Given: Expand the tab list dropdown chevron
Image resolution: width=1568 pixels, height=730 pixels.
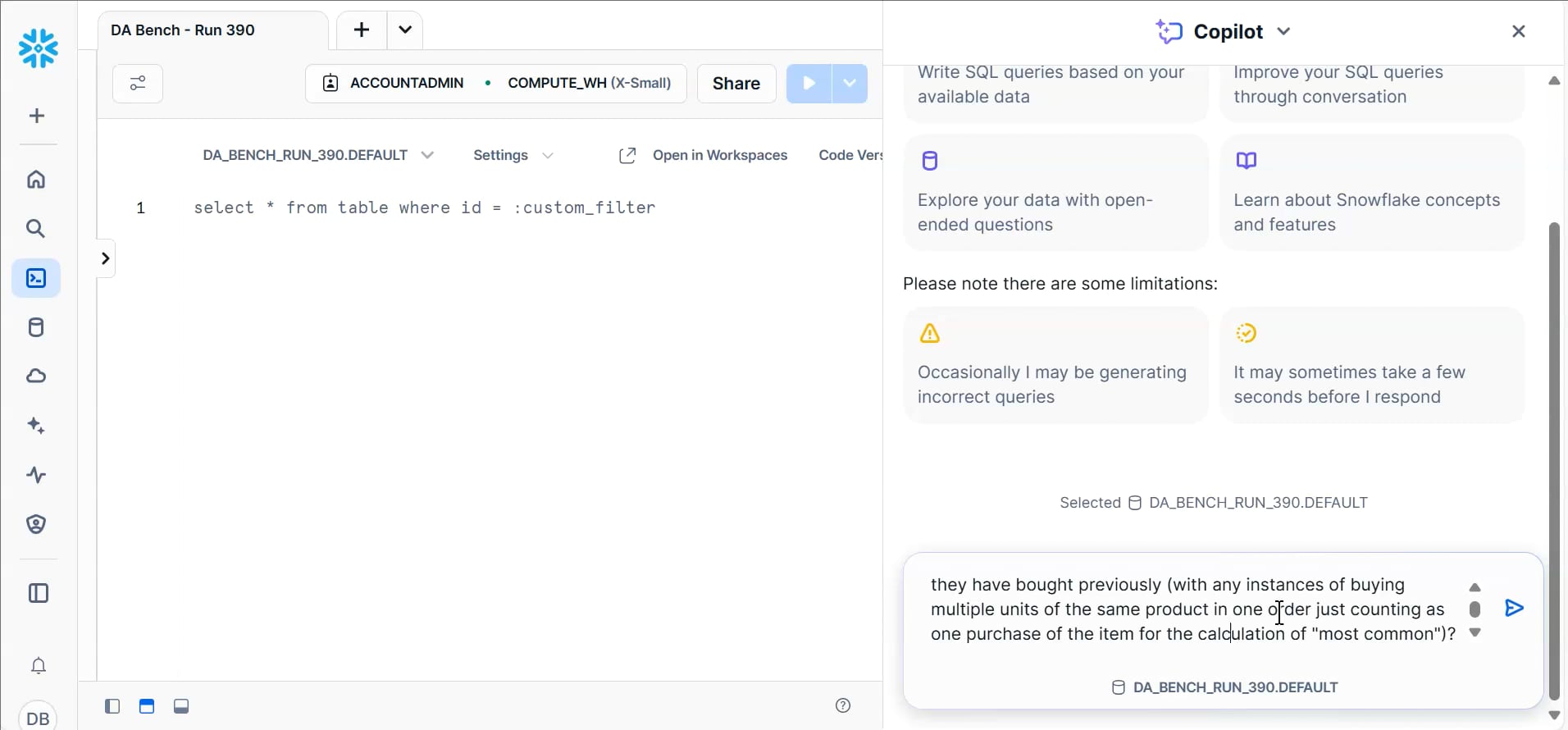Looking at the screenshot, I should [405, 30].
